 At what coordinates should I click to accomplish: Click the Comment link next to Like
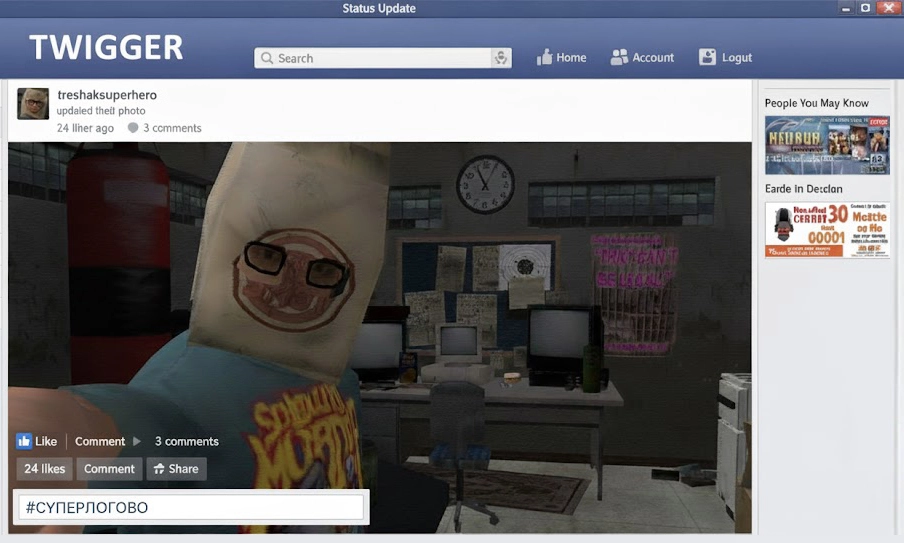click(100, 441)
